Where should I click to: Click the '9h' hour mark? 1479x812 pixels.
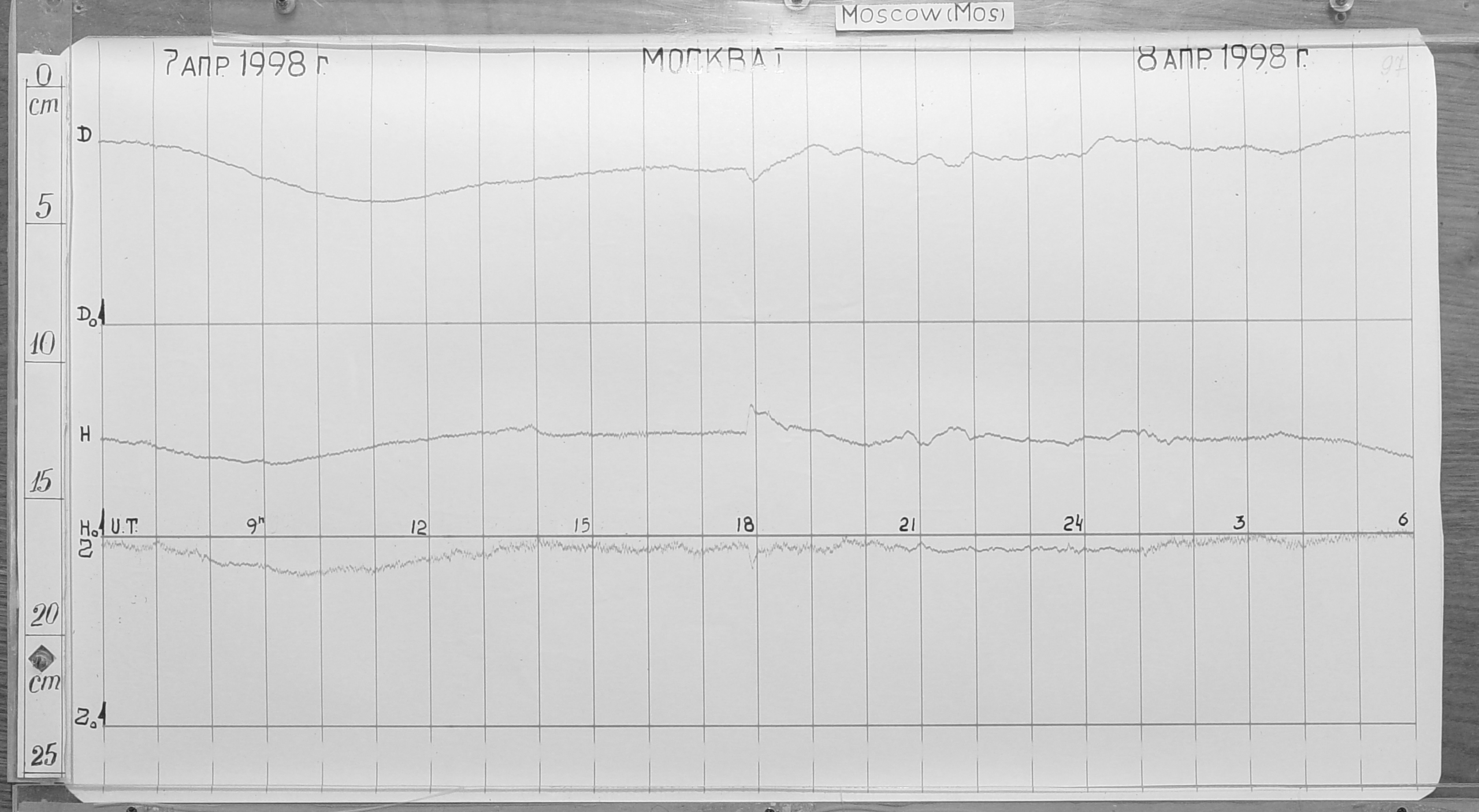point(256,526)
